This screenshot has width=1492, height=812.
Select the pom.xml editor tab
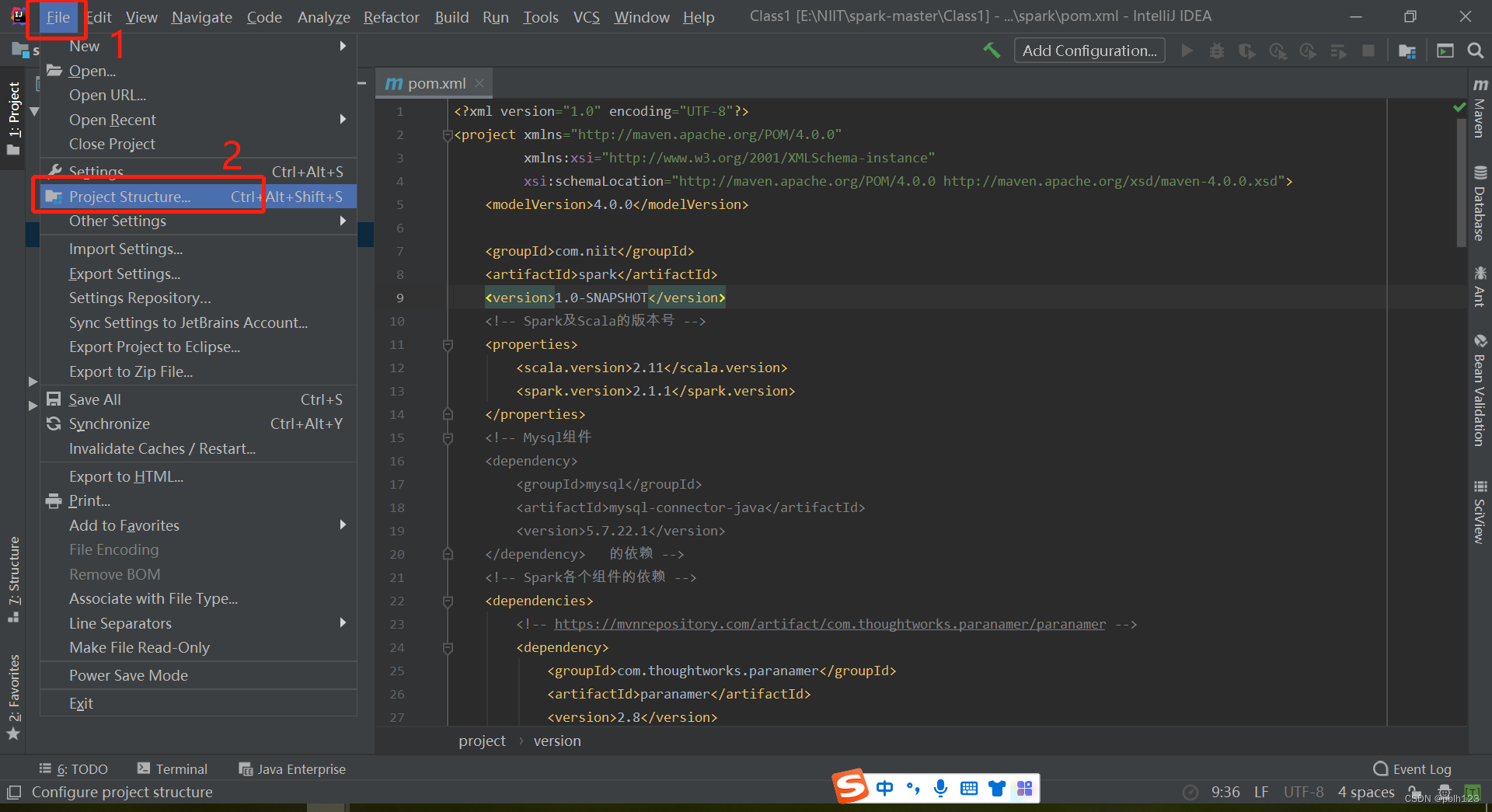(435, 83)
